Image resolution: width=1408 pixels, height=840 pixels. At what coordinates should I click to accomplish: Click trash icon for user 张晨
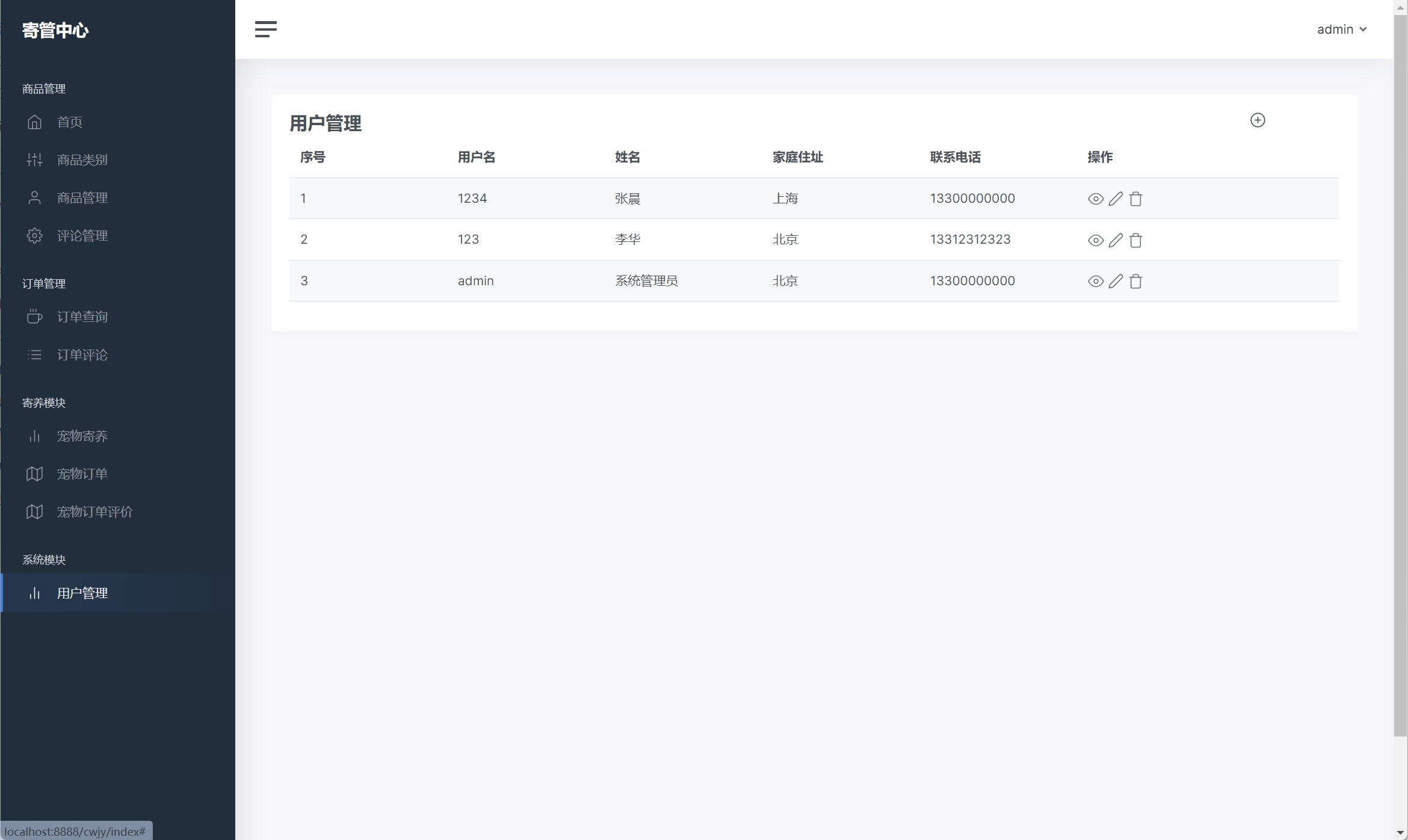click(1135, 199)
